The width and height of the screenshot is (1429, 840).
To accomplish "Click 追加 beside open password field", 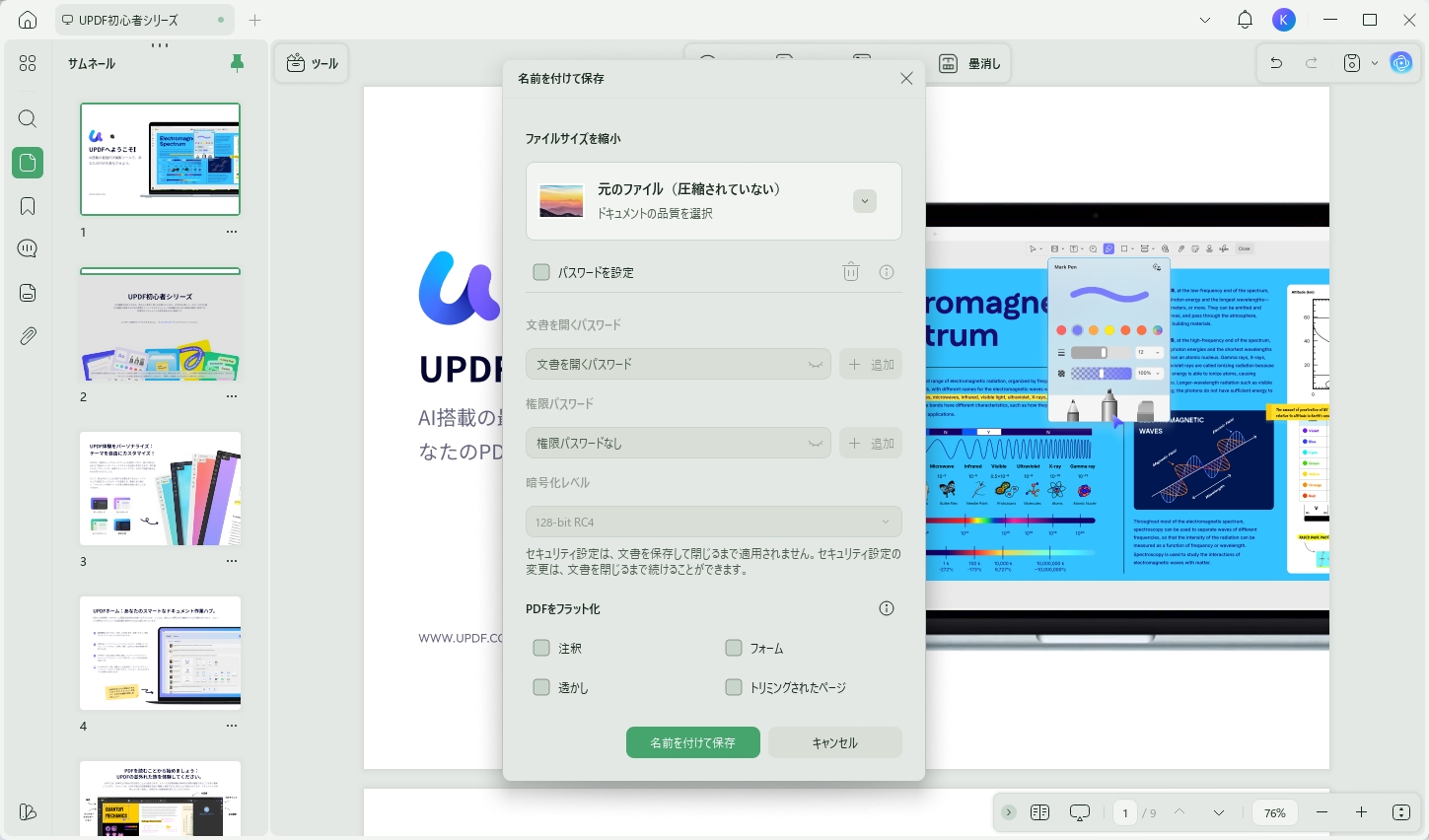I will tap(871, 364).
